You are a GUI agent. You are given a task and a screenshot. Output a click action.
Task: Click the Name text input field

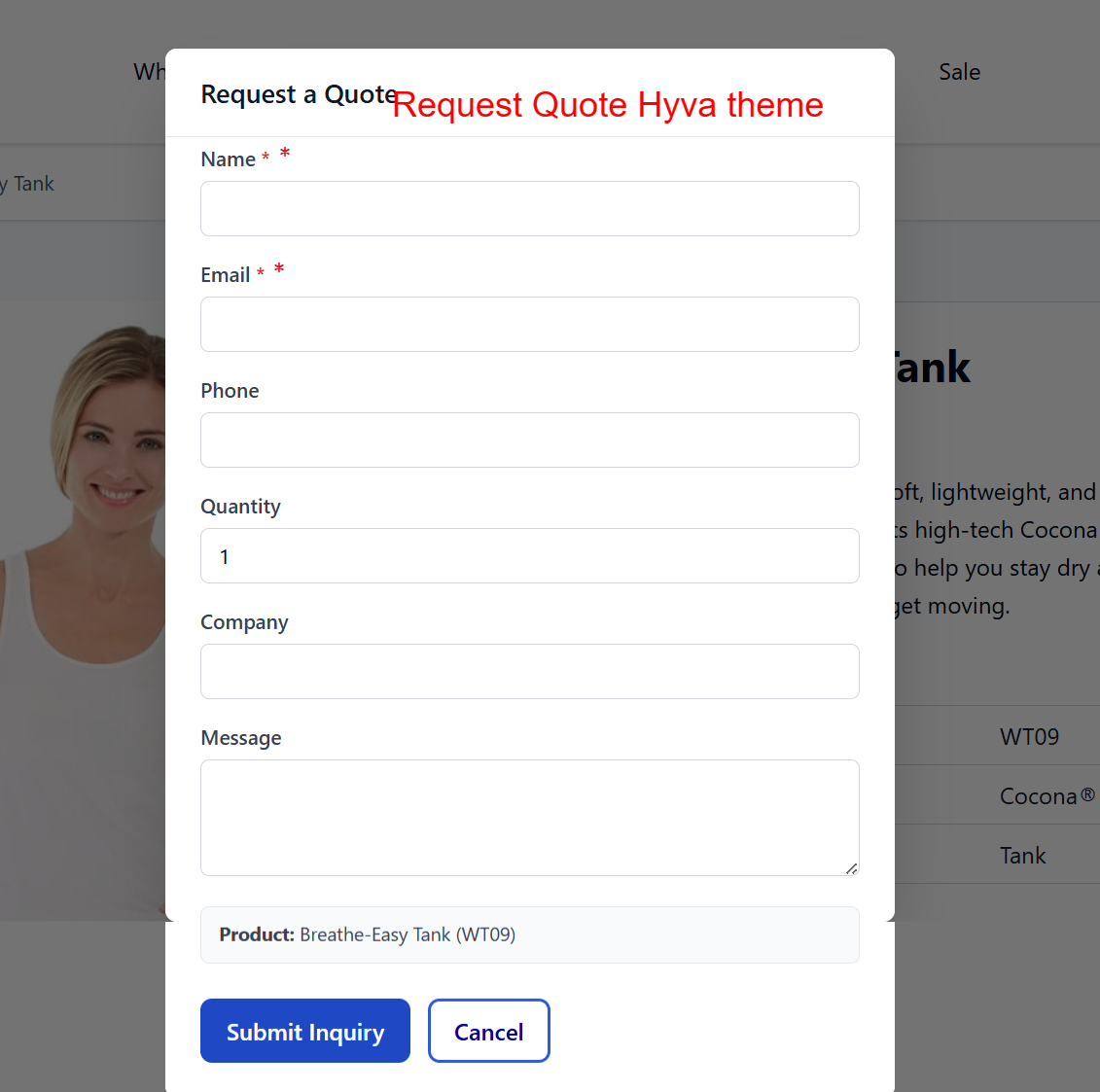click(x=529, y=208)
